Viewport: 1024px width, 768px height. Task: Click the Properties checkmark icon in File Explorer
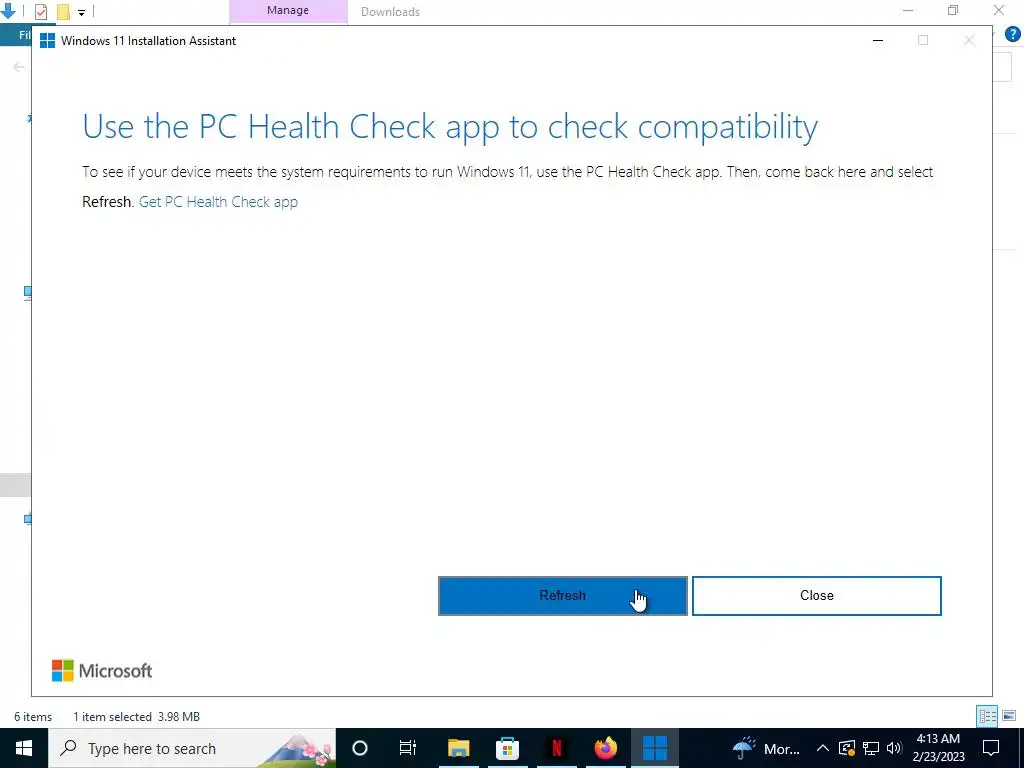click(x=40, y=12)
